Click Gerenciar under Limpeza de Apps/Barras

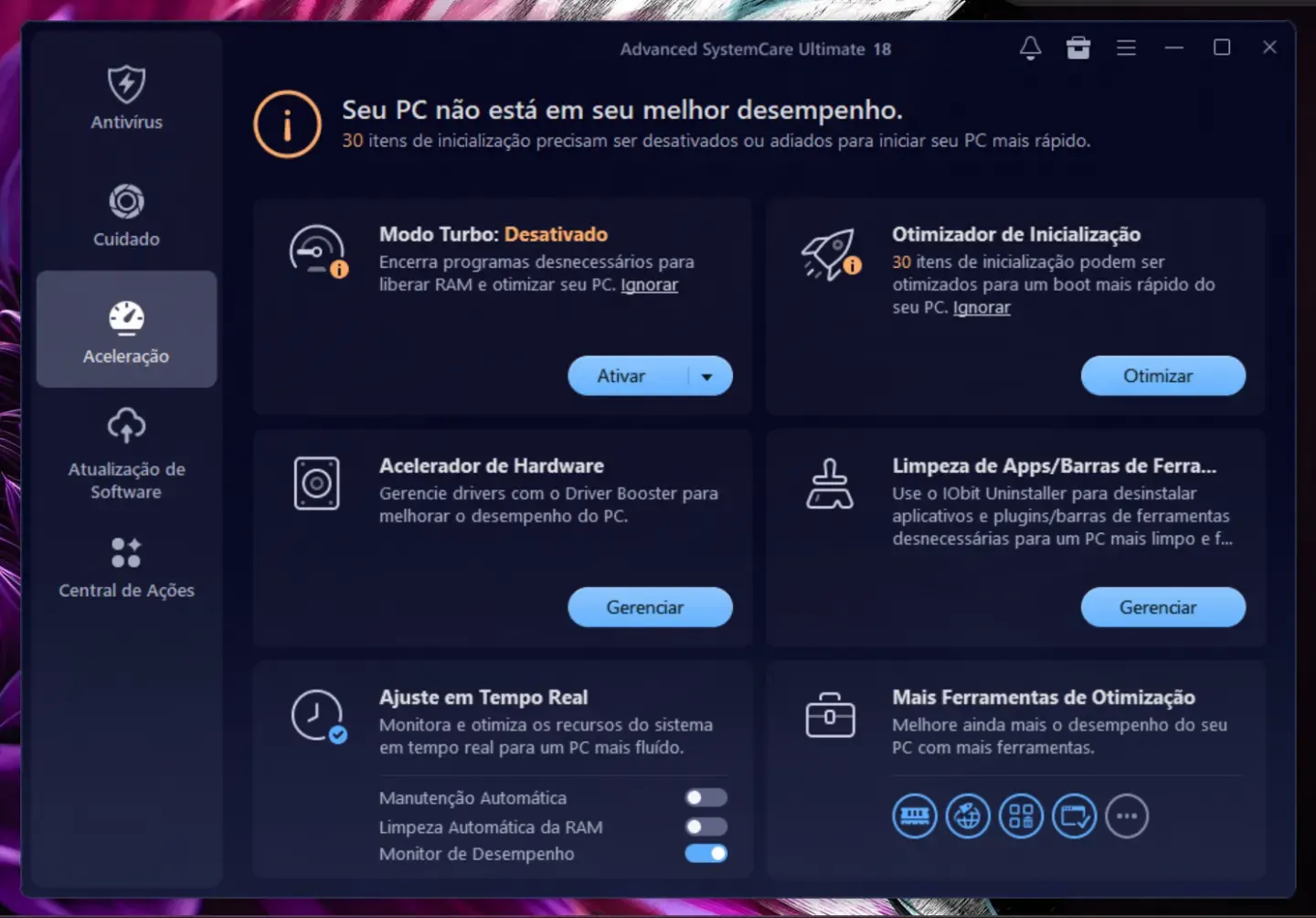[1162, 607]
